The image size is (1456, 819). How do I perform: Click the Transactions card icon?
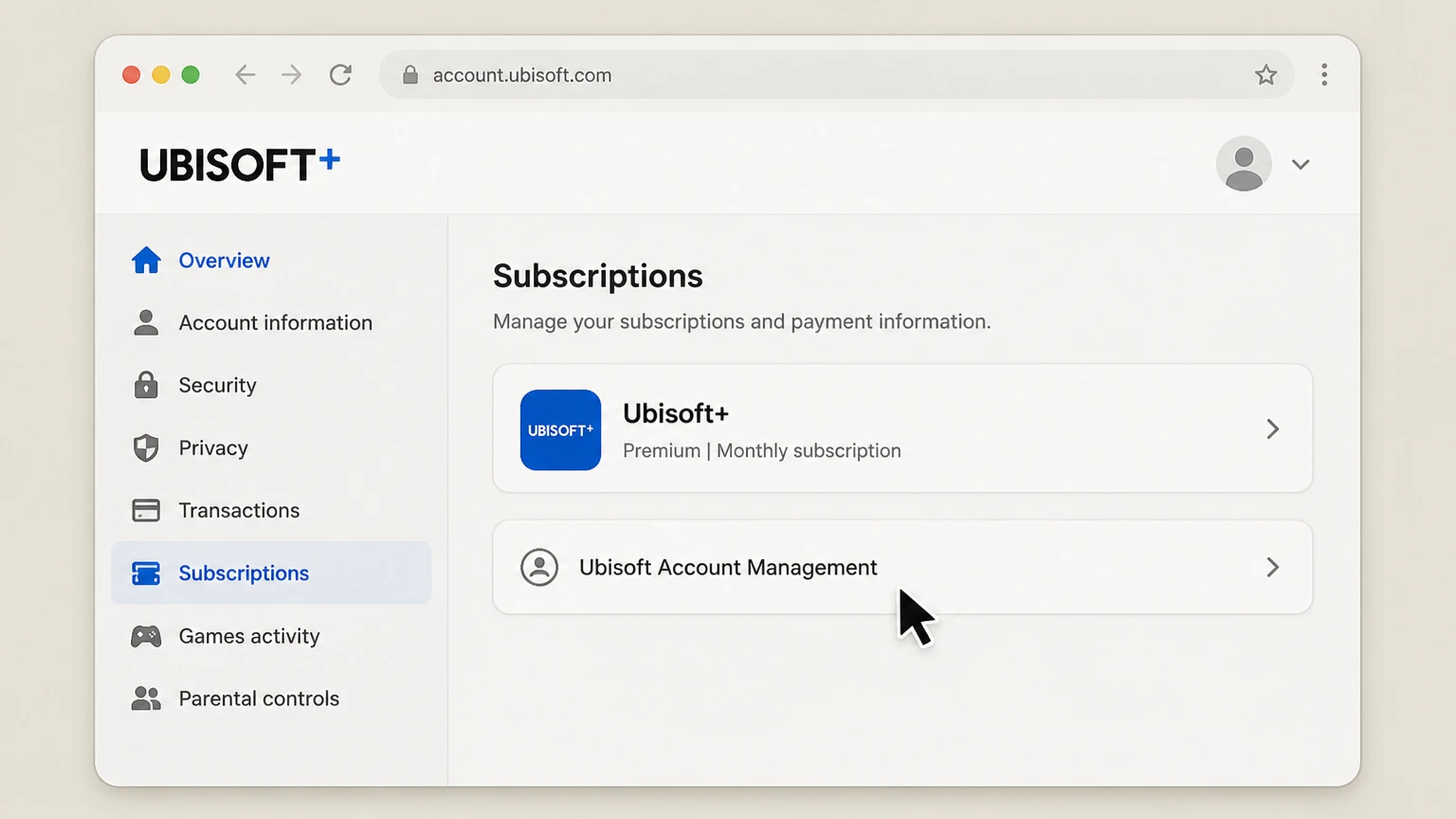pos(146,510)
